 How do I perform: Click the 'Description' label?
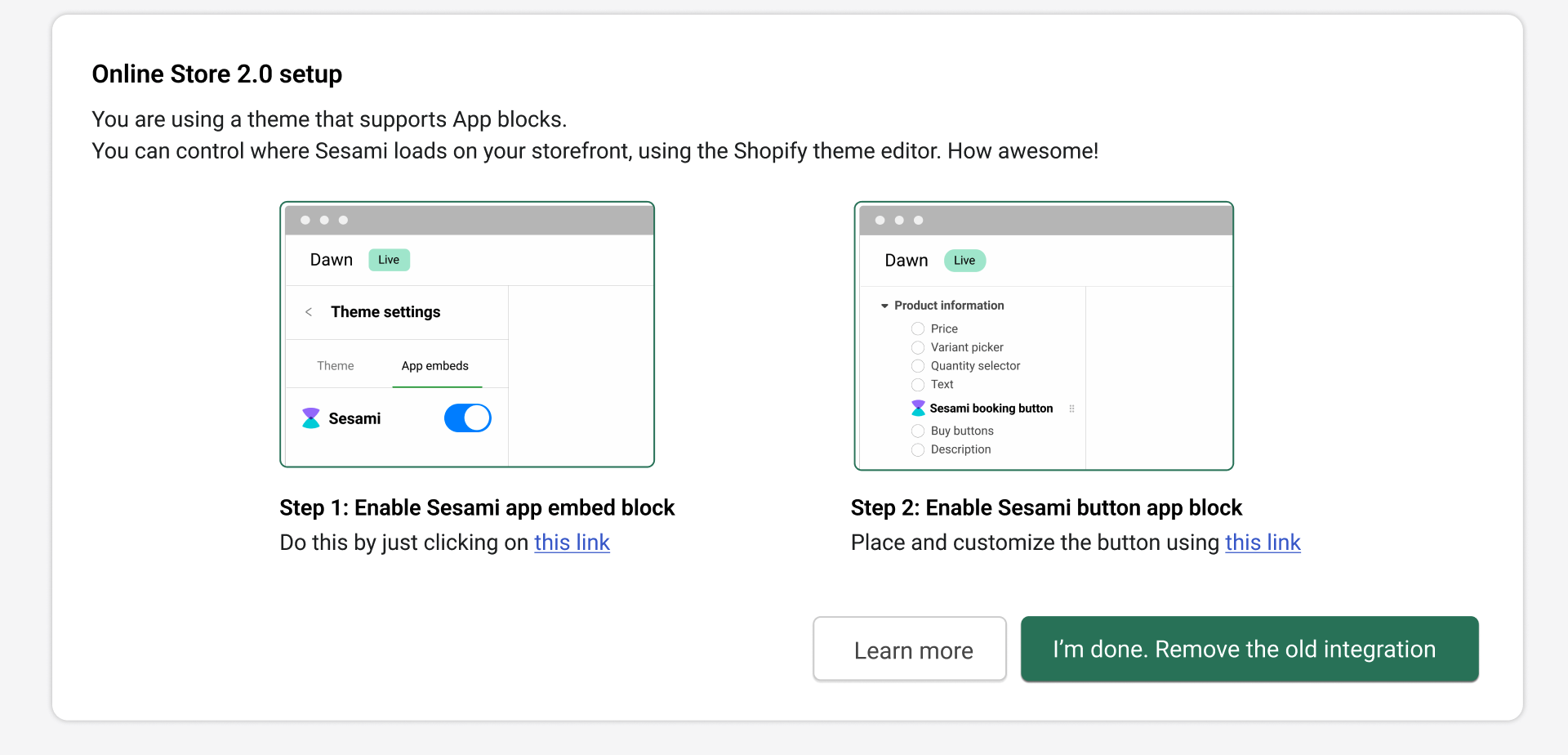coord(960,449)
